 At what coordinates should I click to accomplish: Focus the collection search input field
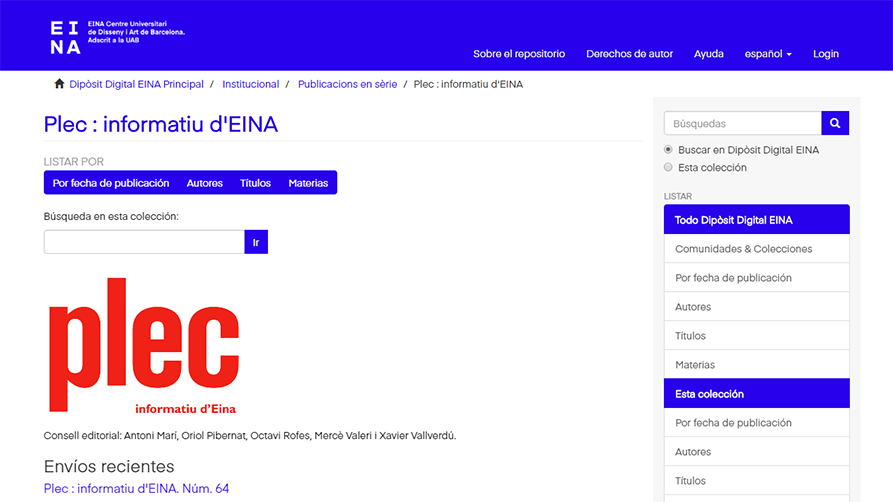pyautogui.click(x=144, y=242)
